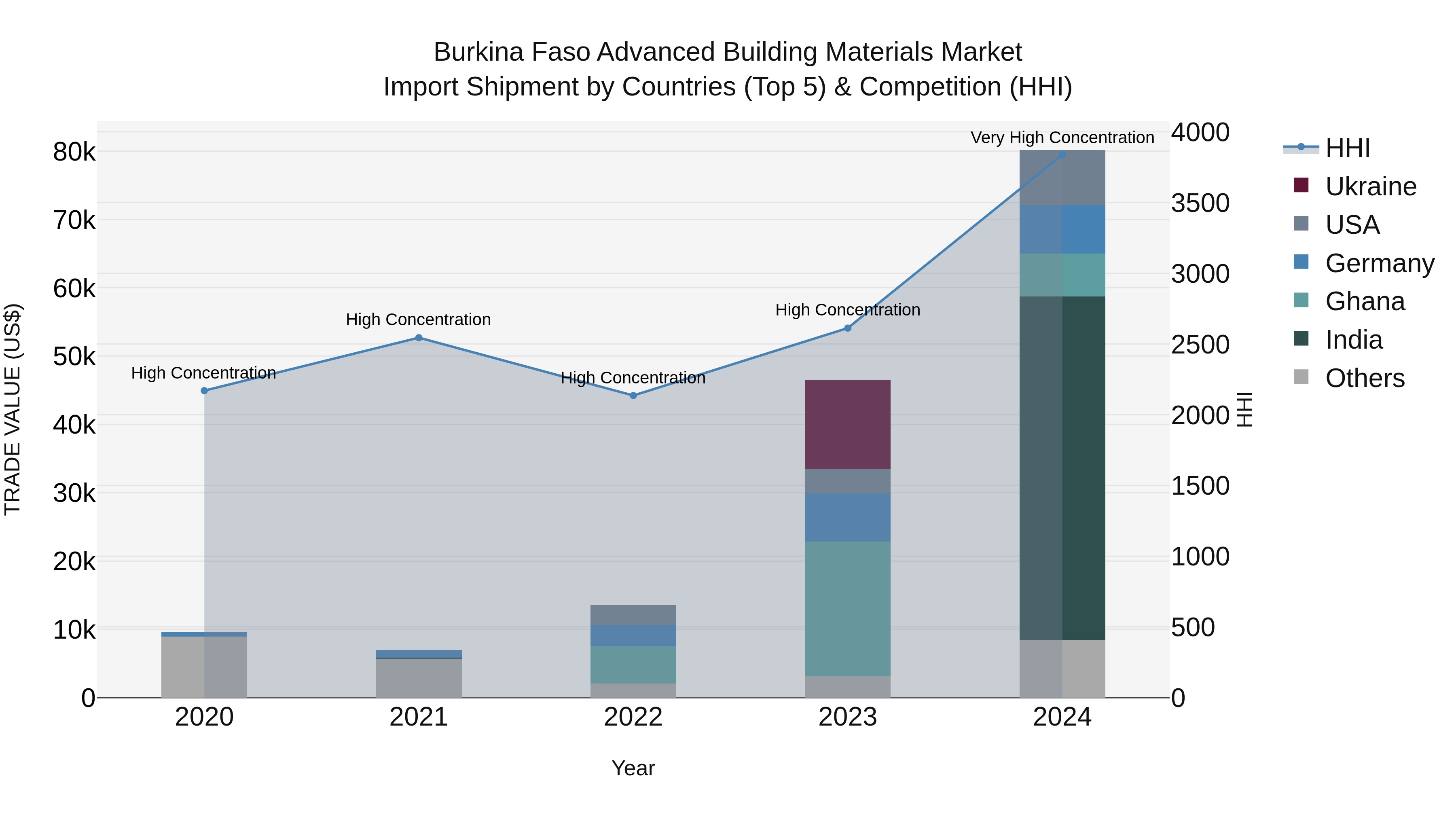Image resolution: width=1456 pixels, height=819 pixels.
Task: Select the Others bar segment in 2021
Action: (419, 678)
